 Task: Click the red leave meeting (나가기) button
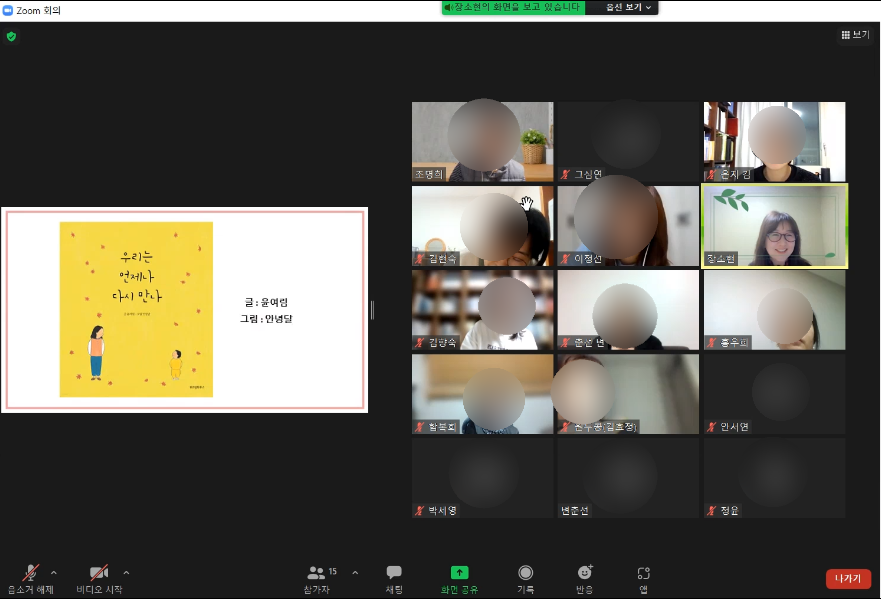[847, 578]
